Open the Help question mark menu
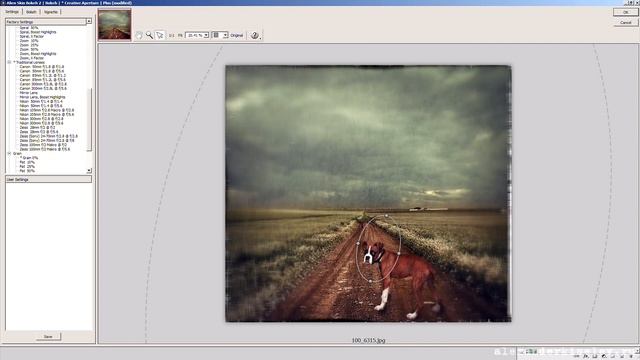The width and height of the screenshot is (640, 360). (x=255, y=36)
